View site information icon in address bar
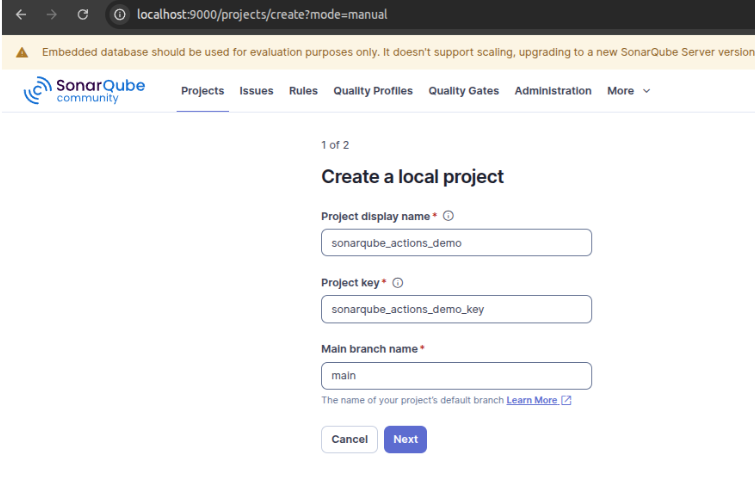The width and height of the screenshot is (755, 481). pyautogui.click(x=119, y=14)
